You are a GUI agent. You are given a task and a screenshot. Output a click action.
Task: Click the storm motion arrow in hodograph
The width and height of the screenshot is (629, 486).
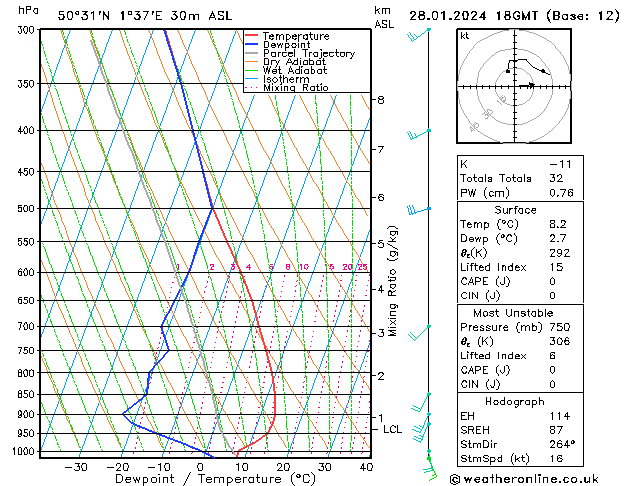(x=527, y=85)
